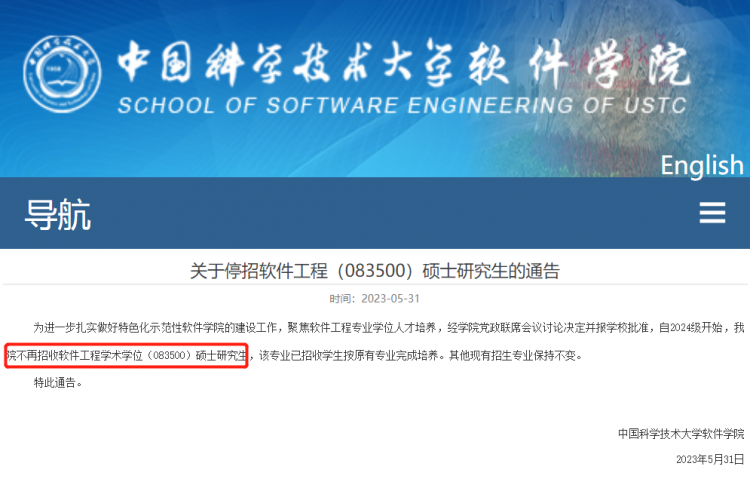This screenshot has height=497, width=750.
Task: Open the hamburger navigation menu icon
Action: click(x=712, y=213)
